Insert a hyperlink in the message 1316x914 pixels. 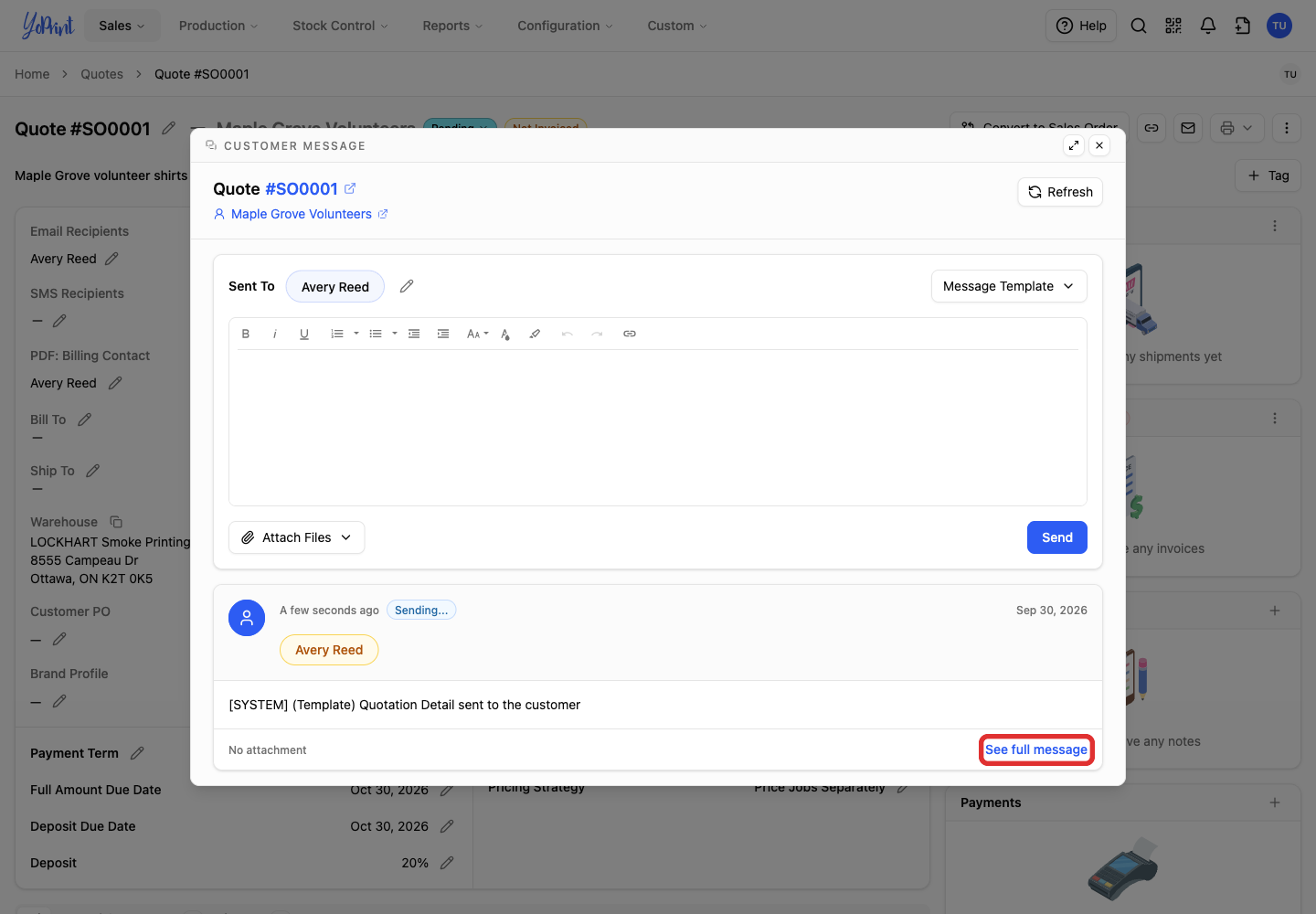(630, 334)
